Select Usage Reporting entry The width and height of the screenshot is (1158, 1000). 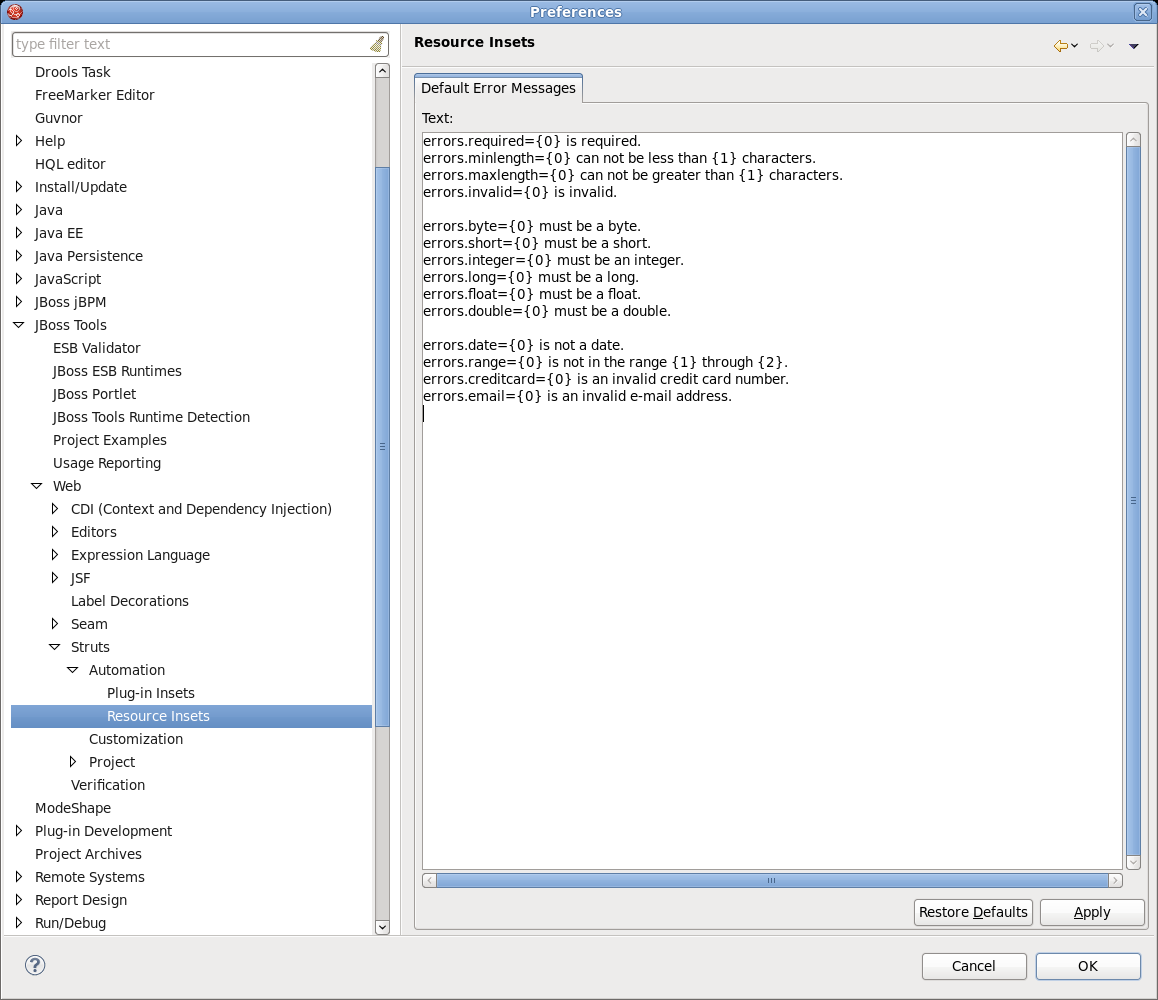click(107, 463)
